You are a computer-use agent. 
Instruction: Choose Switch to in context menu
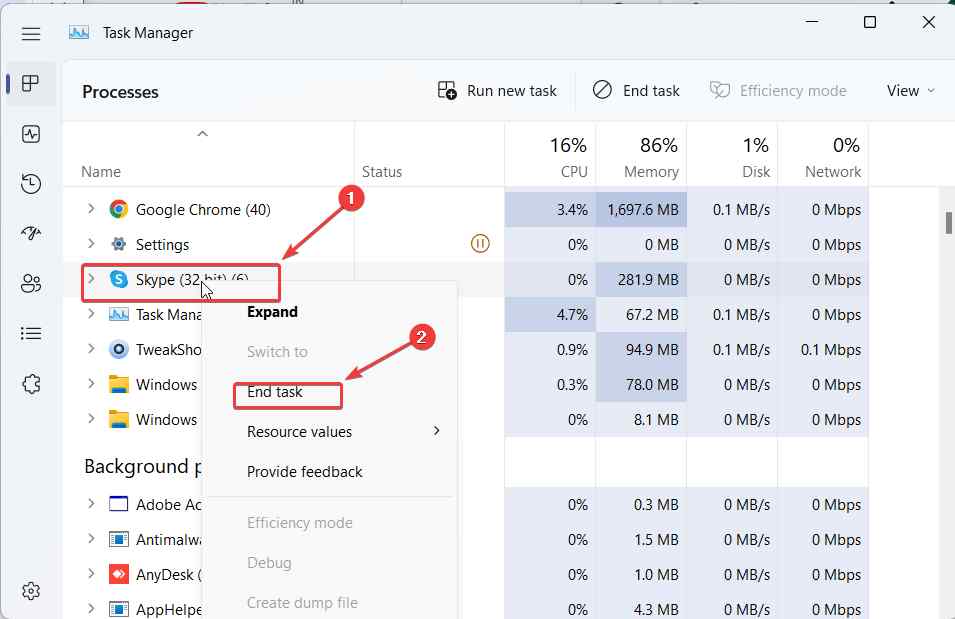[x=277, y=352]
